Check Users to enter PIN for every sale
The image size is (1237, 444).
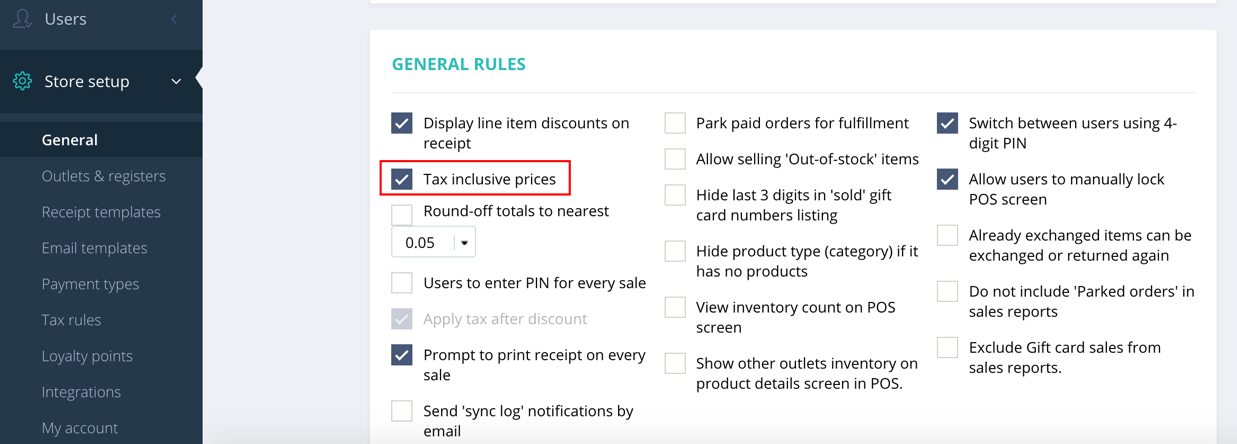402,283
